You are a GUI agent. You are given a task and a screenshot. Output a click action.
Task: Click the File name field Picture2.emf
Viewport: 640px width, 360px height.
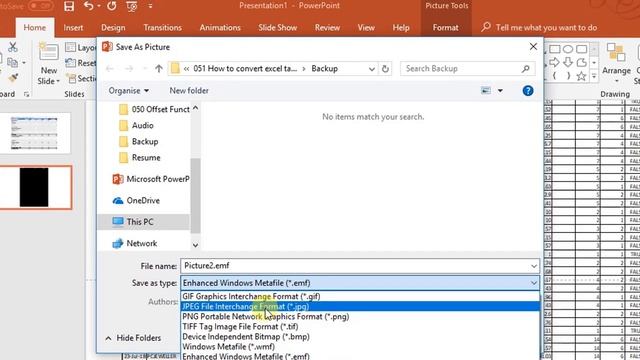coord(360,266)
